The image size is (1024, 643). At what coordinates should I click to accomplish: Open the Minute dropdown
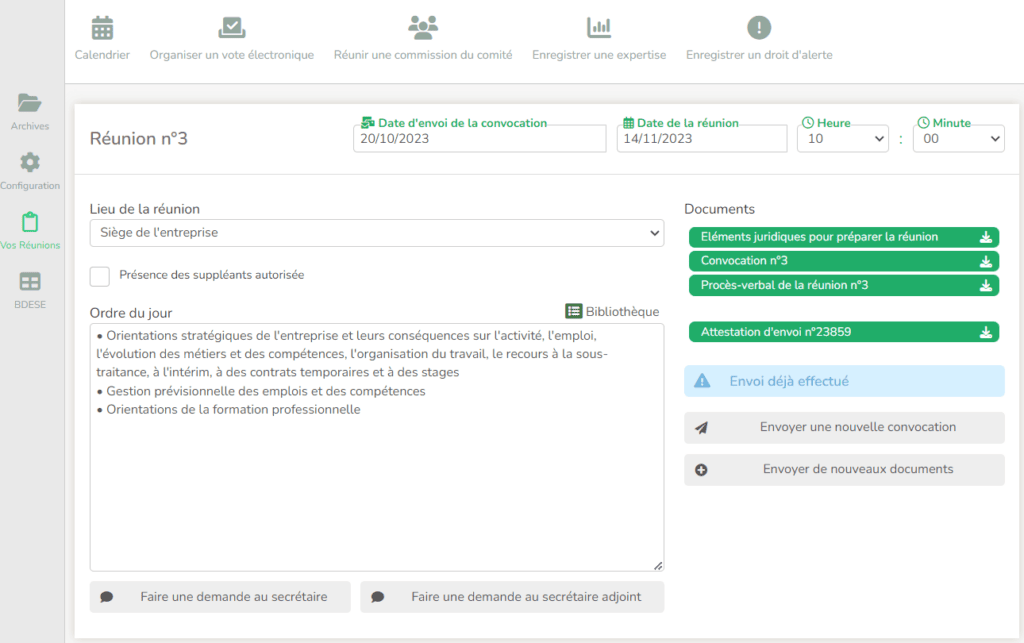click(958, 139)
